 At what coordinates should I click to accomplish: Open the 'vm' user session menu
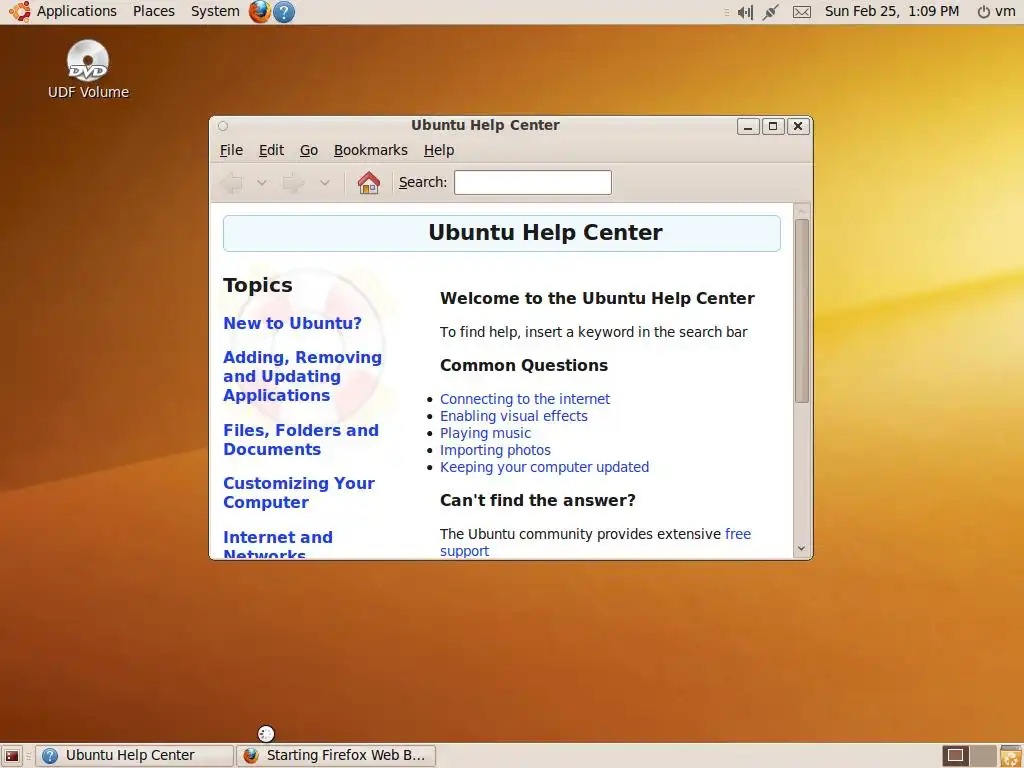(1005, 12)
